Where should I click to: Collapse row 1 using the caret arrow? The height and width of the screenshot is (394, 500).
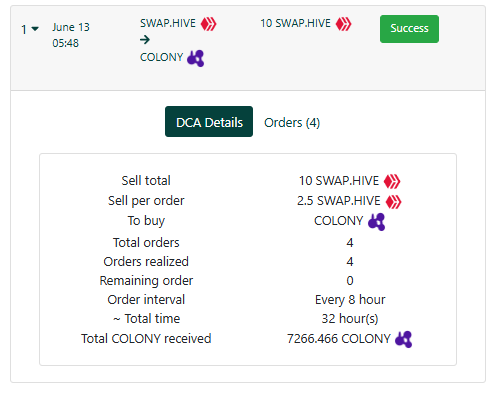coord(35,29)
